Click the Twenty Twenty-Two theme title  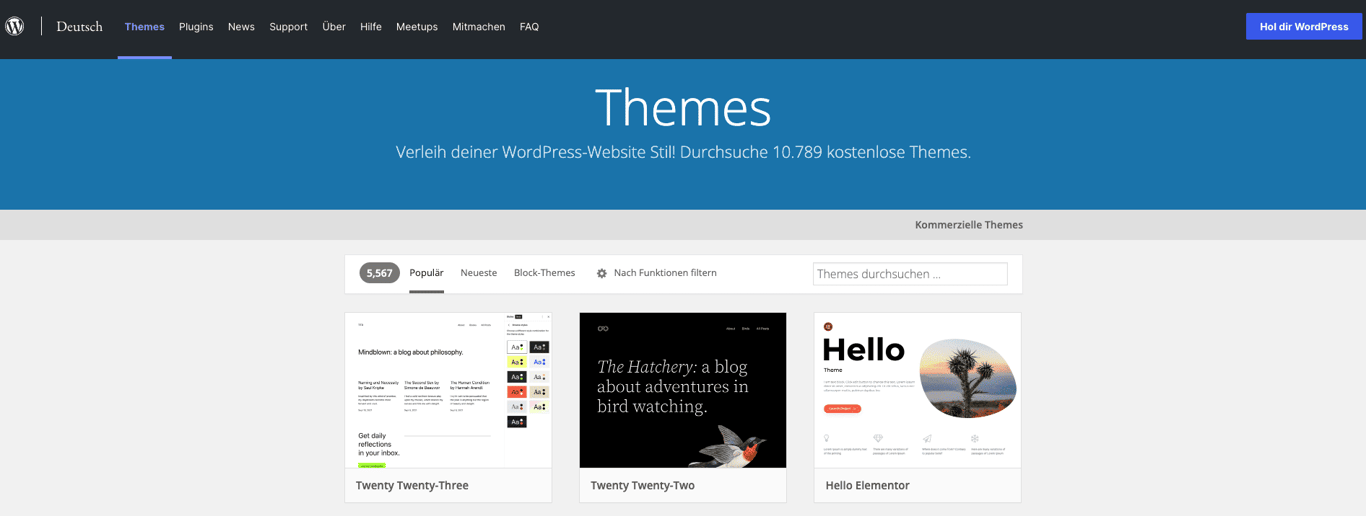(643, 486)
